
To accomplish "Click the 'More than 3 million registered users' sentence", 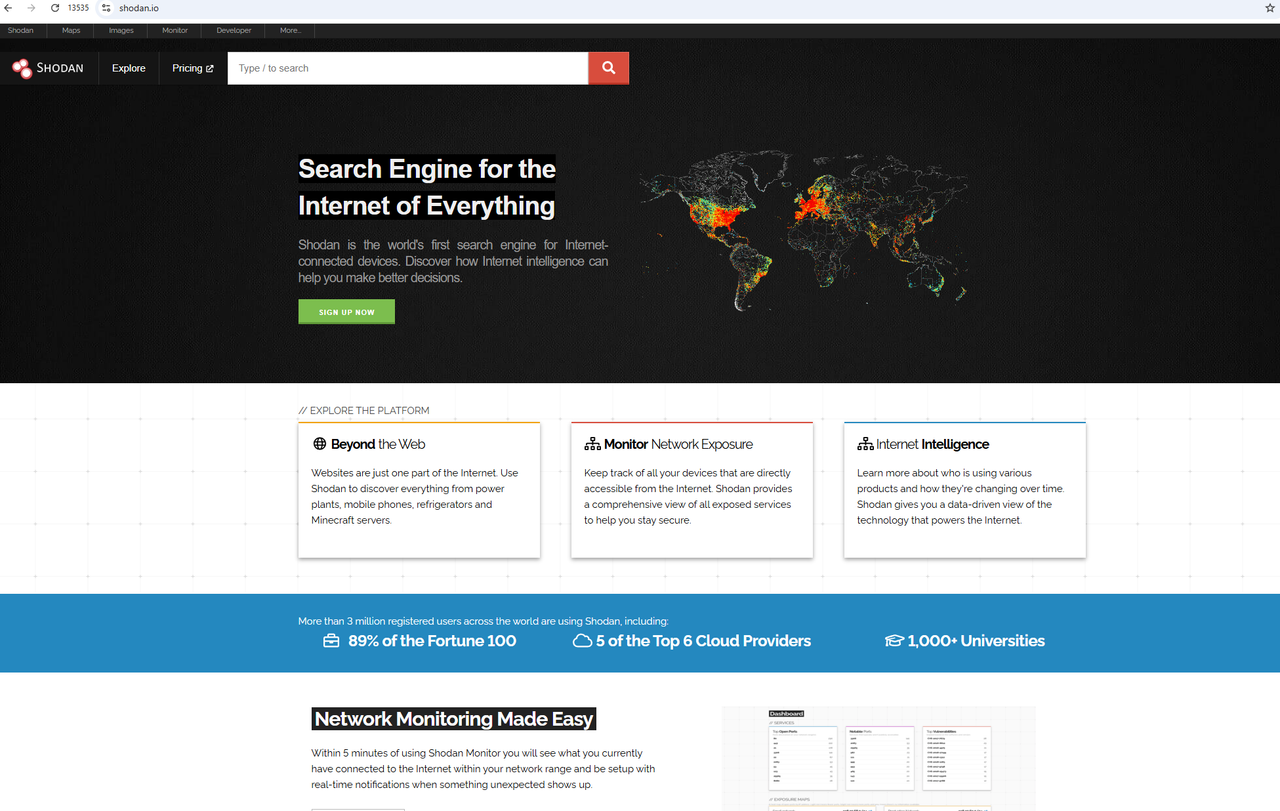I will [x=483, y=621].
